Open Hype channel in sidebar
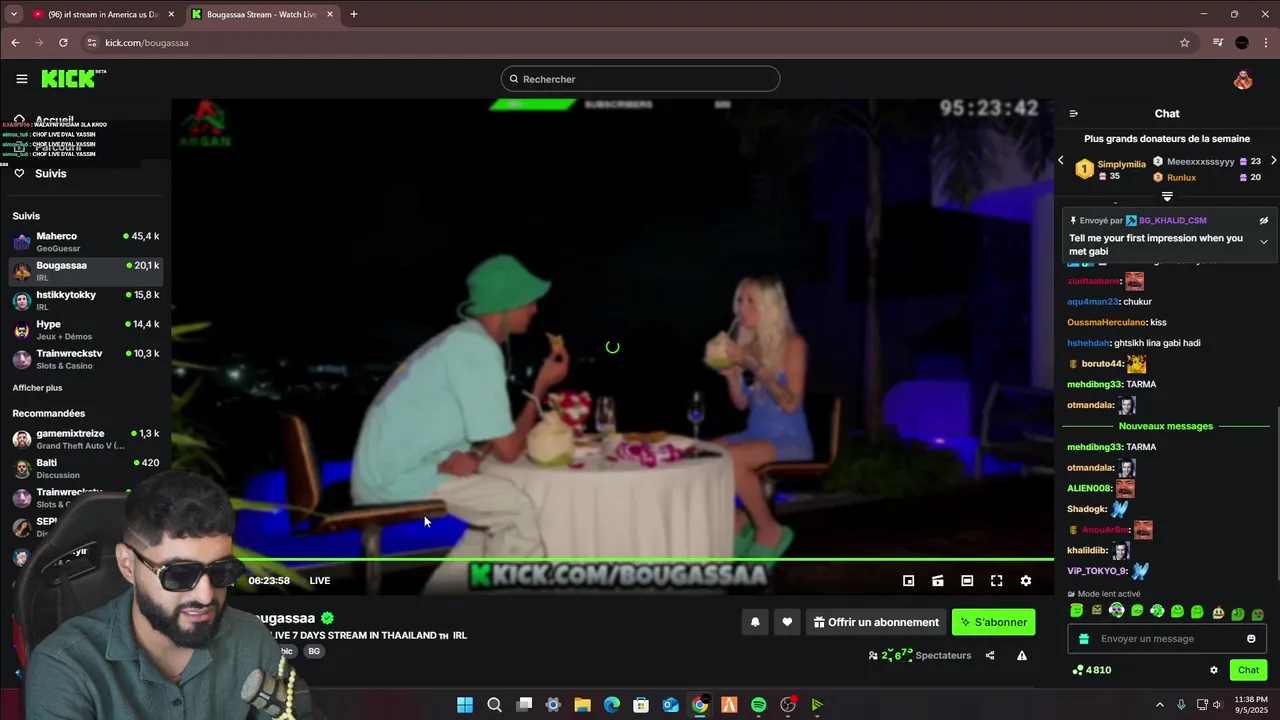1280x720 pixels. [x=85, y=330]
